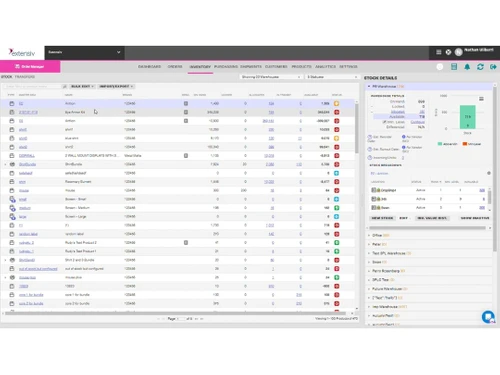Click the search filter icon next to Bulk Edit
This screenshot has width=500, height=375.
click(x=64, y=86)
